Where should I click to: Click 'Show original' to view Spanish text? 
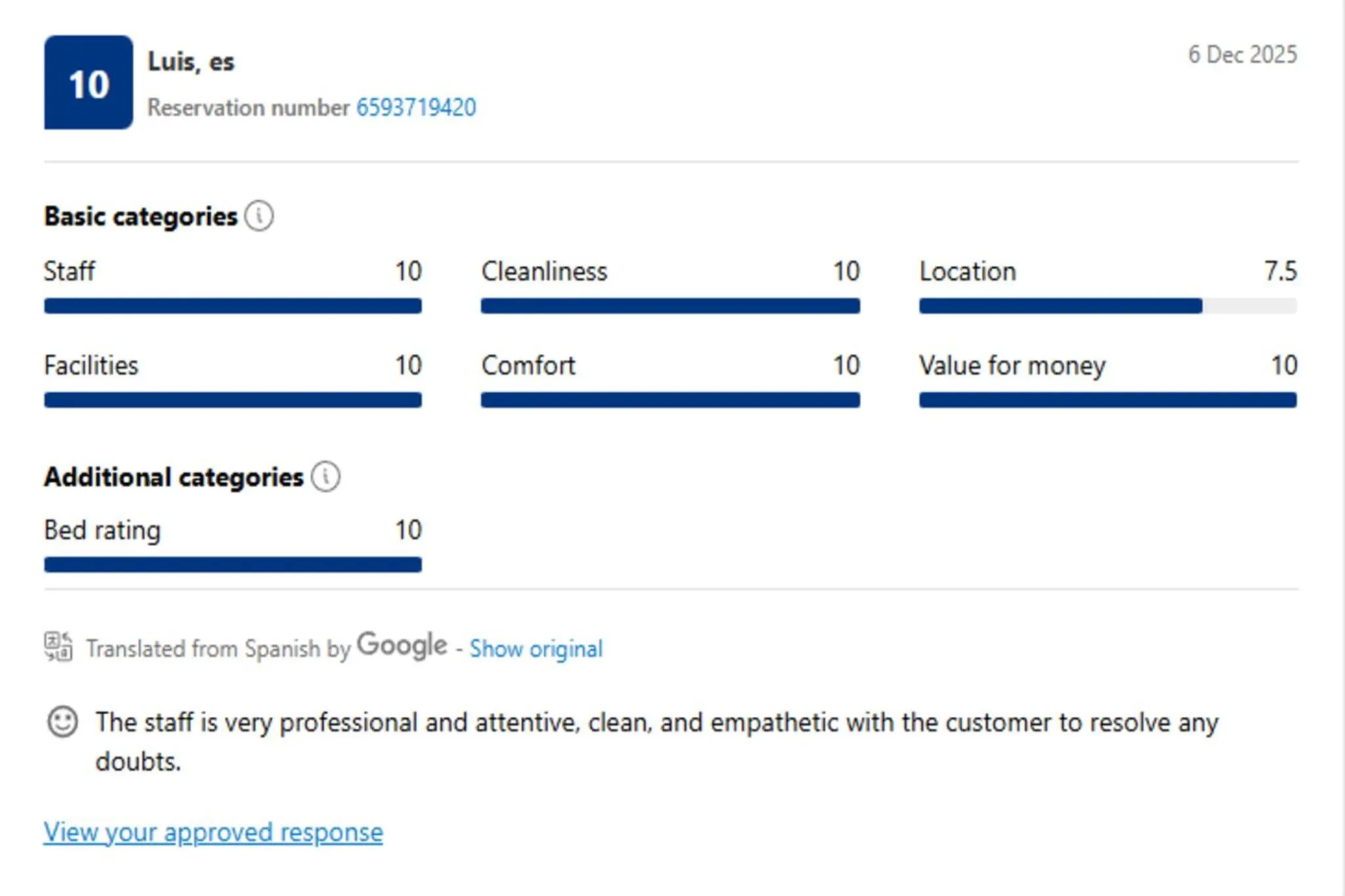coord(536,649)
